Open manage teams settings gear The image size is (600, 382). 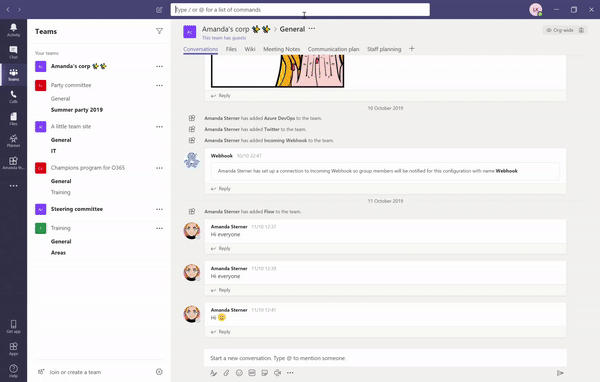click(159, 372)
